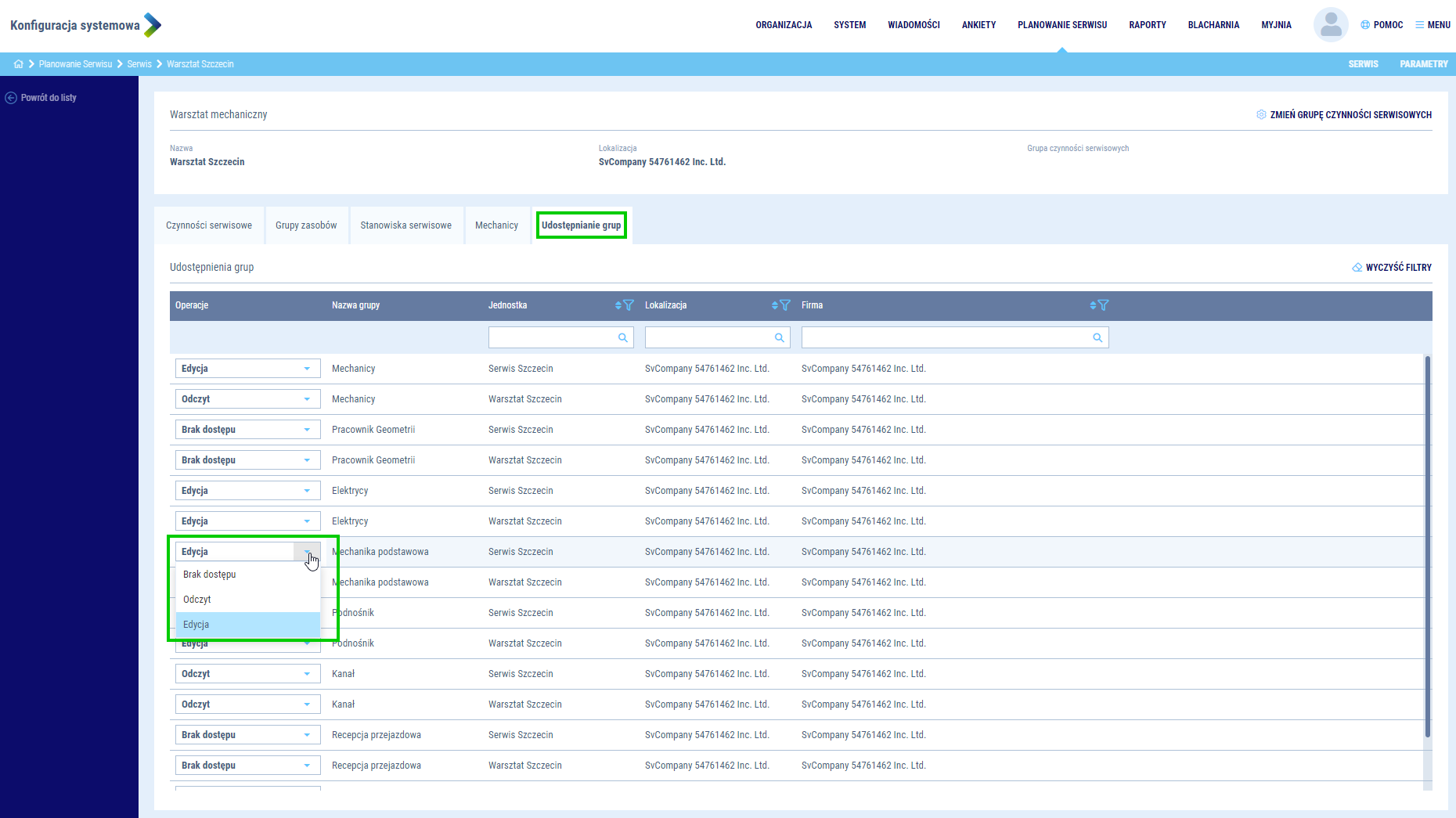Click the Konfiguracja systemowa logo
This screenshot has width=1456, height=818.
pyautogui.click(x=85, y=25)
